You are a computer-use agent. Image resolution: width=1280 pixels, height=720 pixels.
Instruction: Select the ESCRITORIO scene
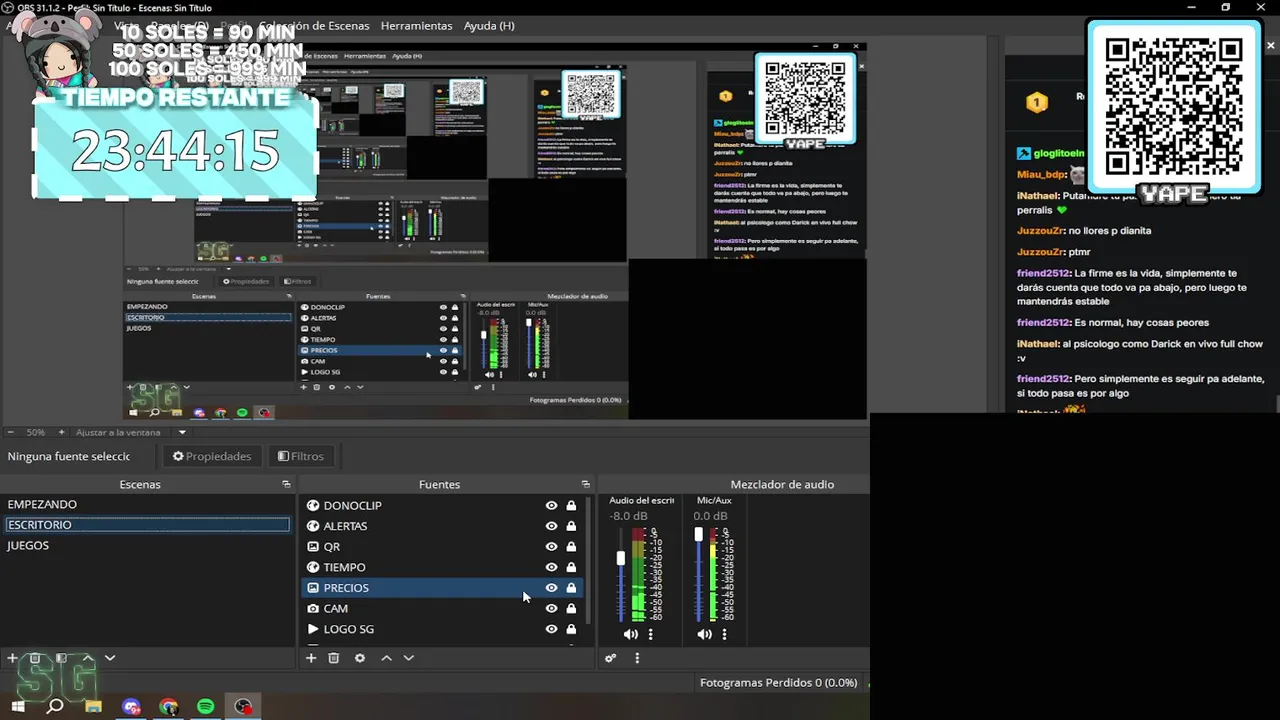pos(147,524)
